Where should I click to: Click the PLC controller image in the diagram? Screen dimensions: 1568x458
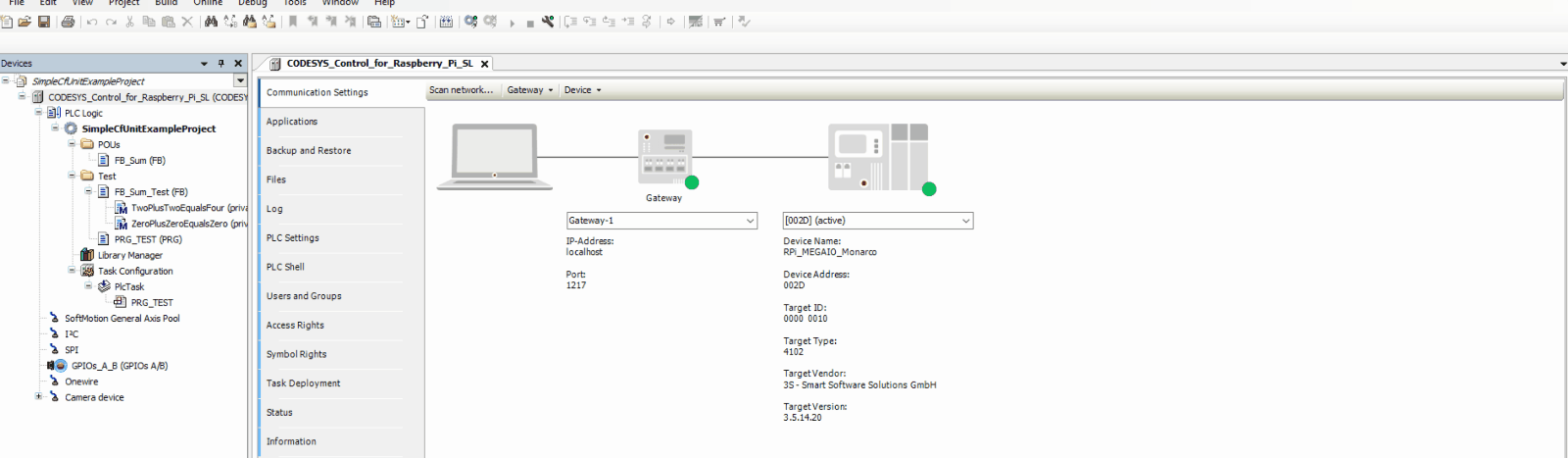877,157
